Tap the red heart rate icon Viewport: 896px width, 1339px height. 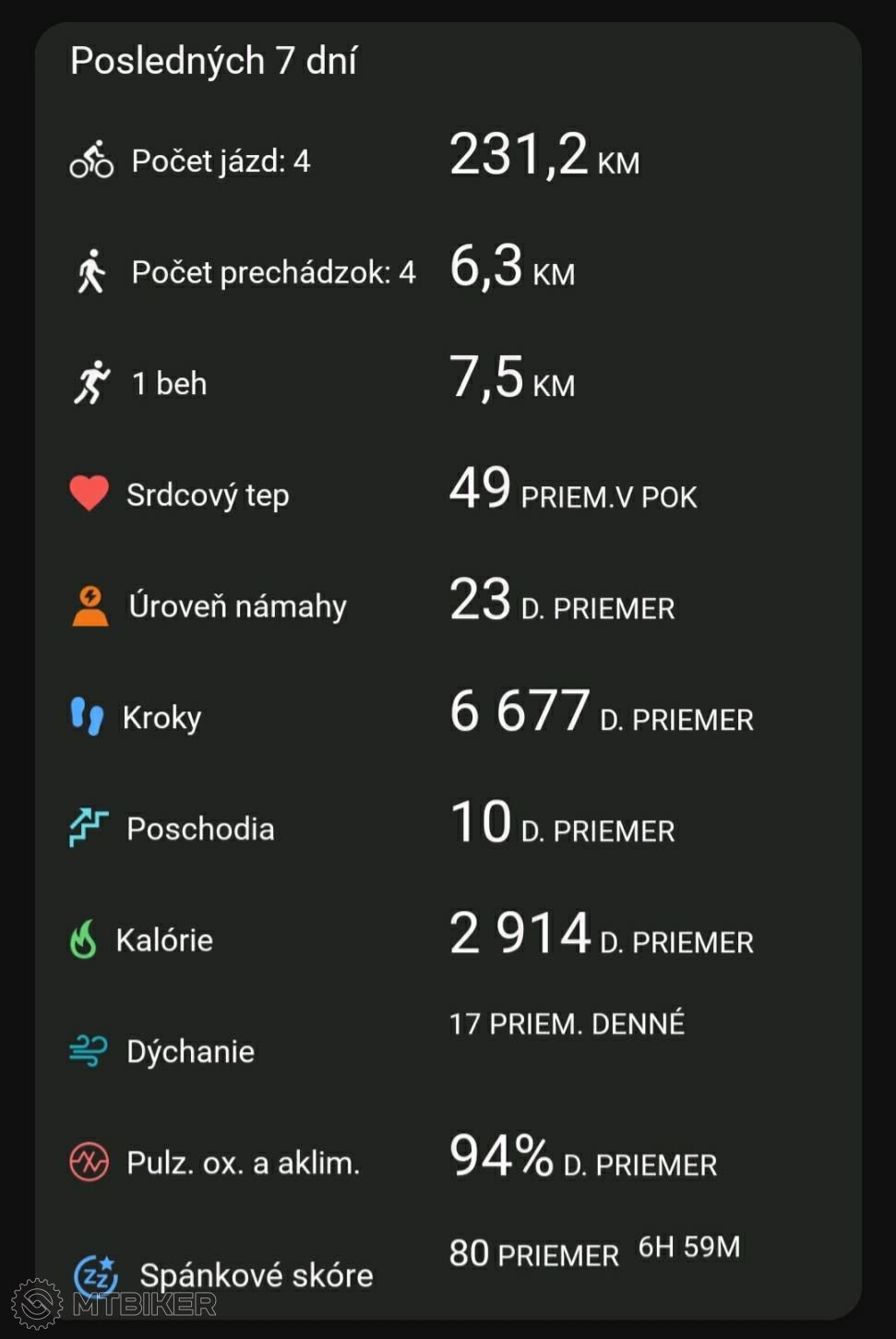click(x=90, y=494)
